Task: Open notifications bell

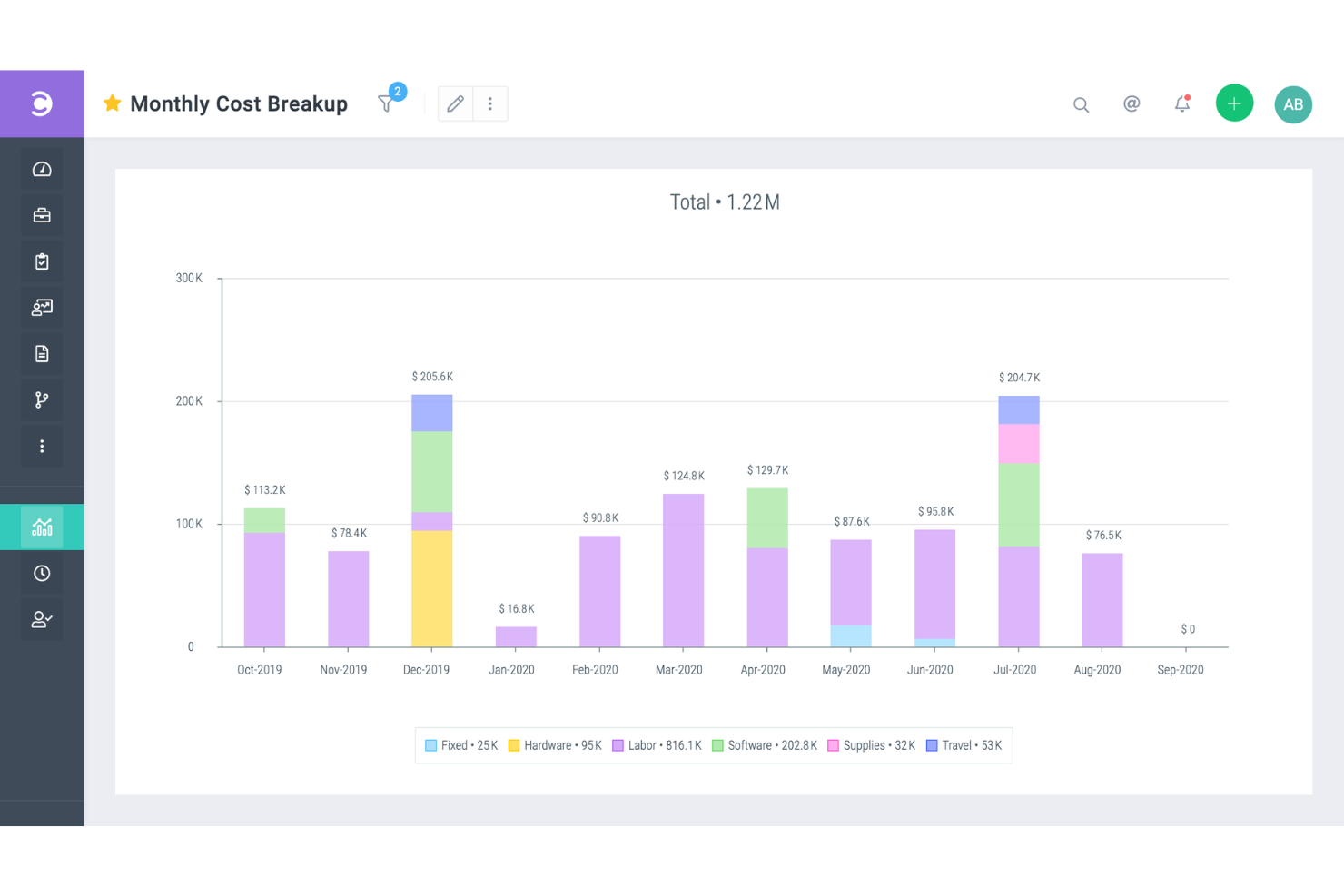Action: coord(1181,103)
